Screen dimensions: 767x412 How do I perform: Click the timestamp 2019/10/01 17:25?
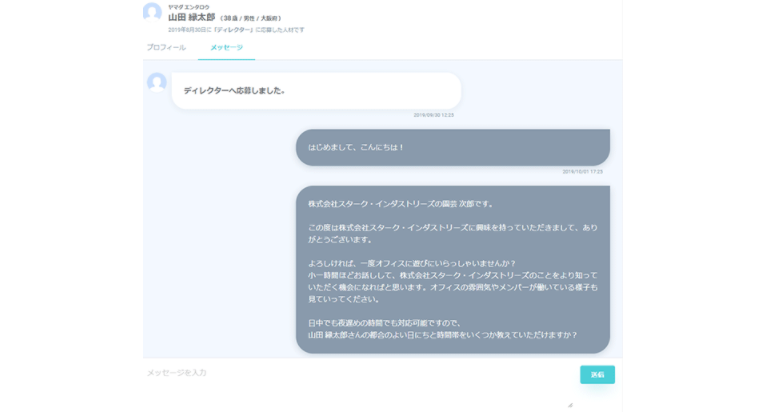click(x=582, y=172)
